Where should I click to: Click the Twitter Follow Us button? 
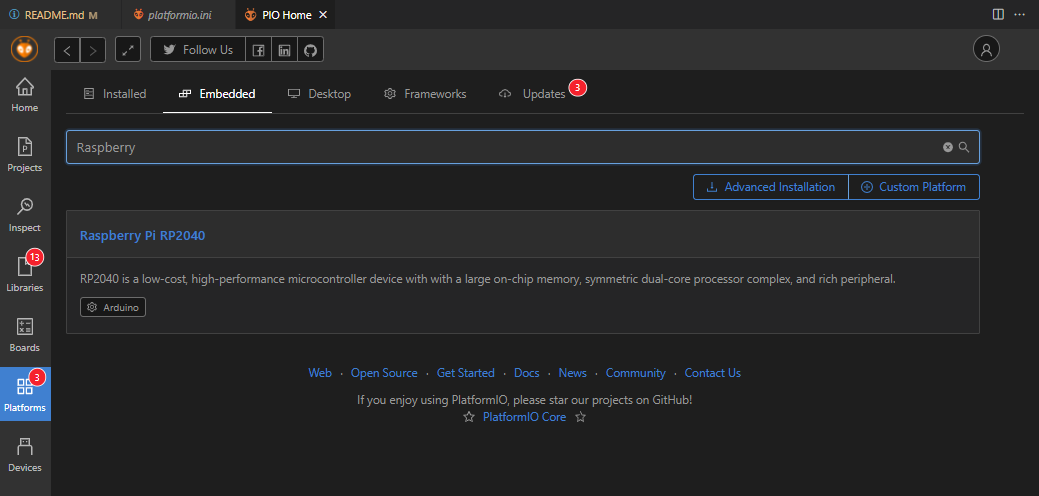click(198, 50)
